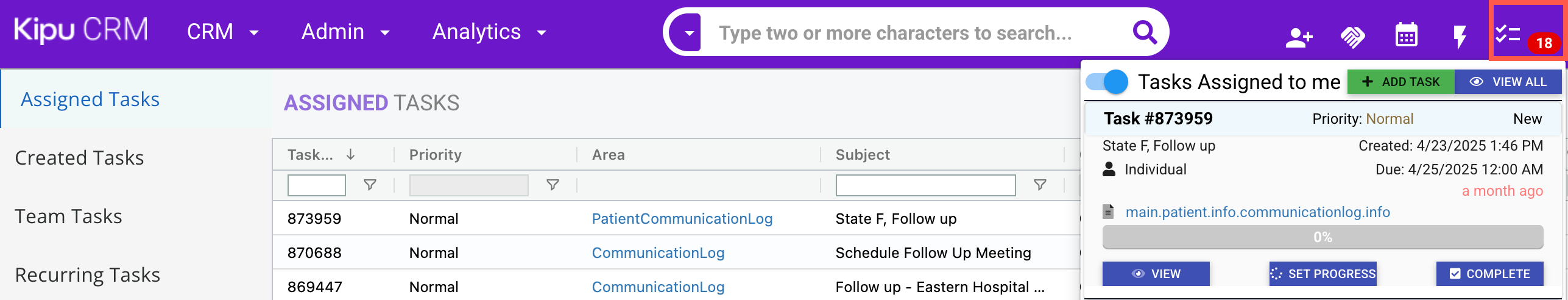Click the Subject column filter icon
Viewport: 1568px width, 300px height.
point(1040,185)
